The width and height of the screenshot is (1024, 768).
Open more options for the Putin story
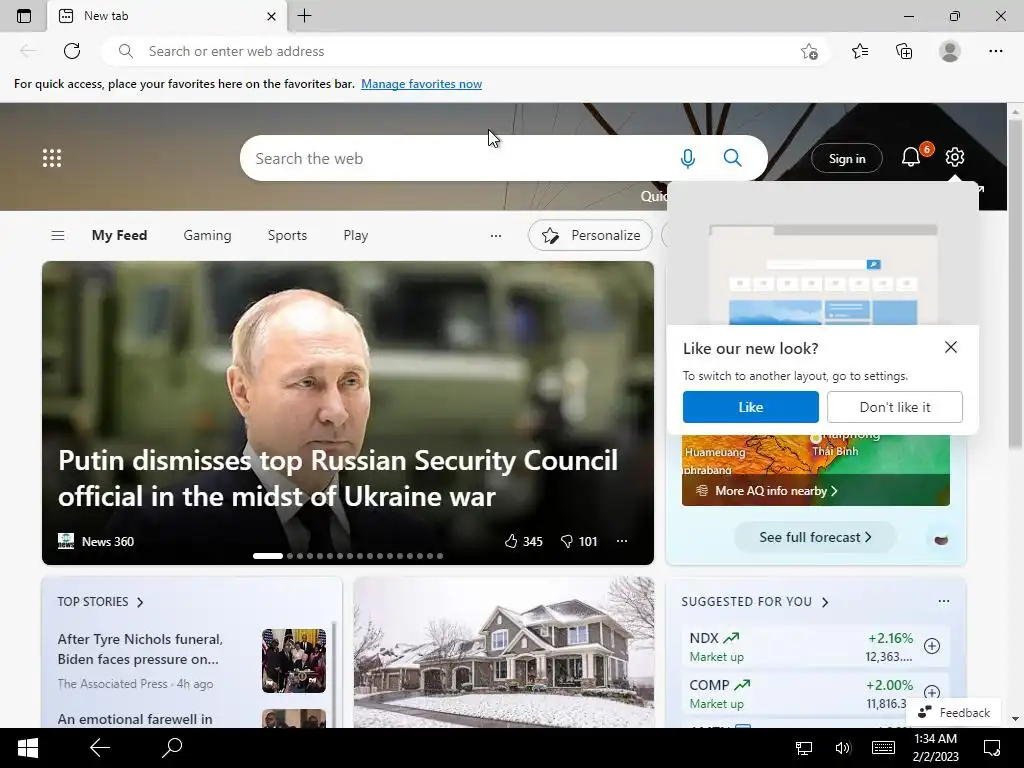point(622,541)
